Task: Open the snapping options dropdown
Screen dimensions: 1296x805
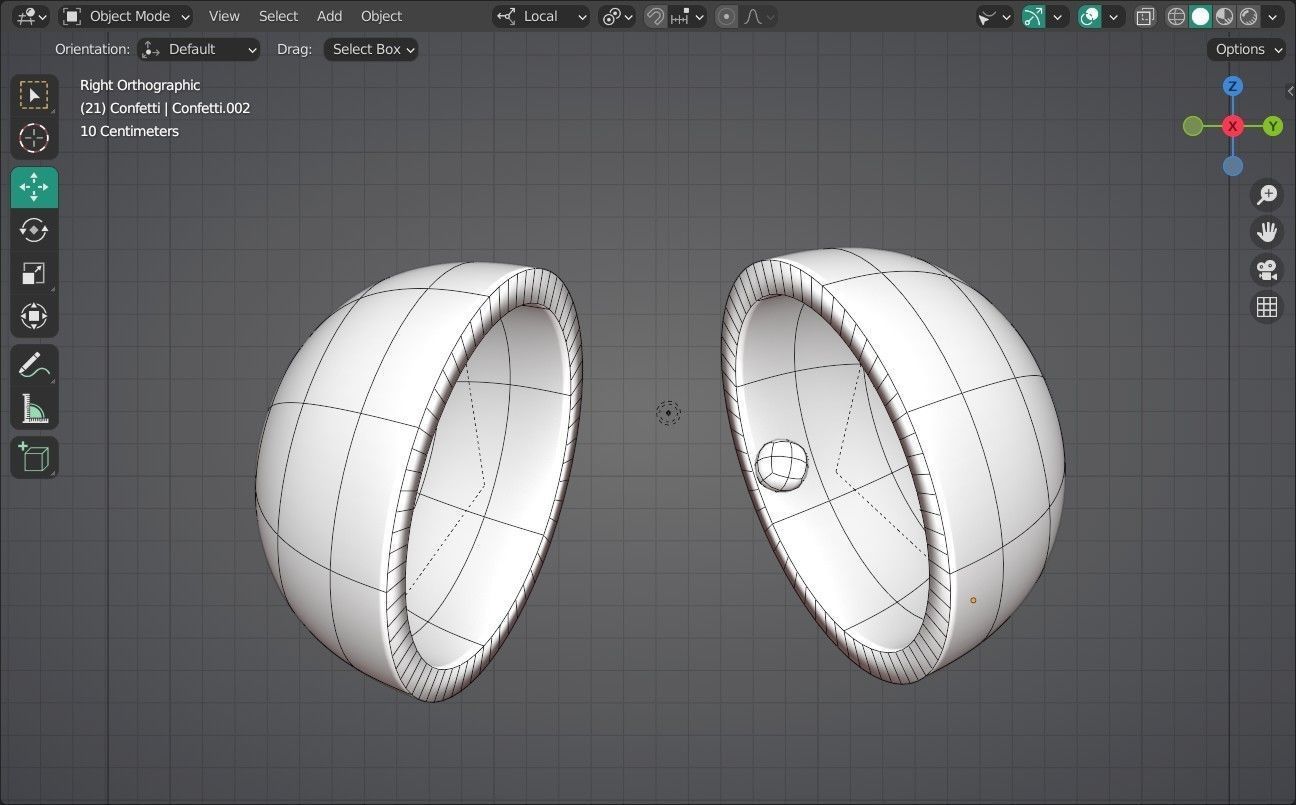Action: pyautogui.click(x=687, y=16)
